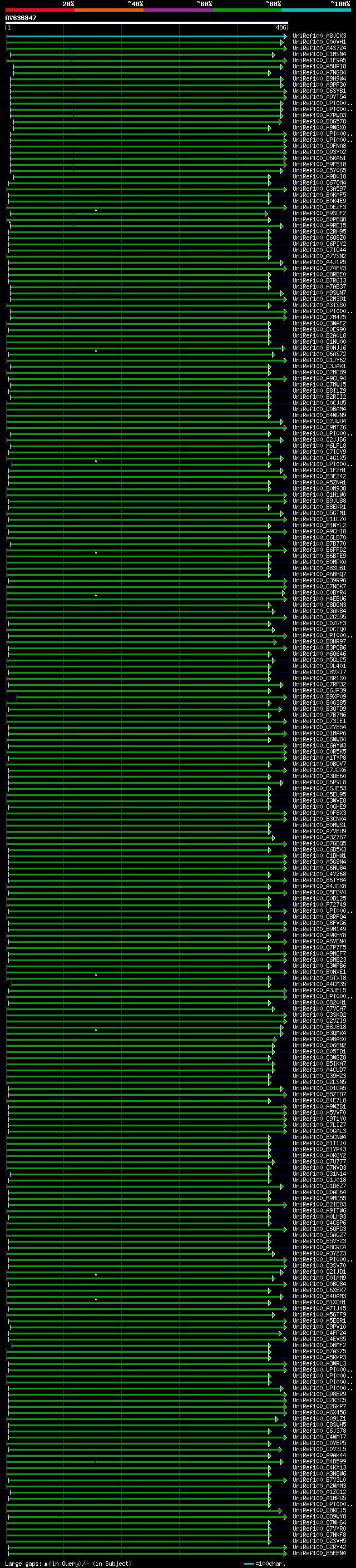Click the green ~80% legend segment
Screen dimensions: 356x1568
[x=247, y=10]
